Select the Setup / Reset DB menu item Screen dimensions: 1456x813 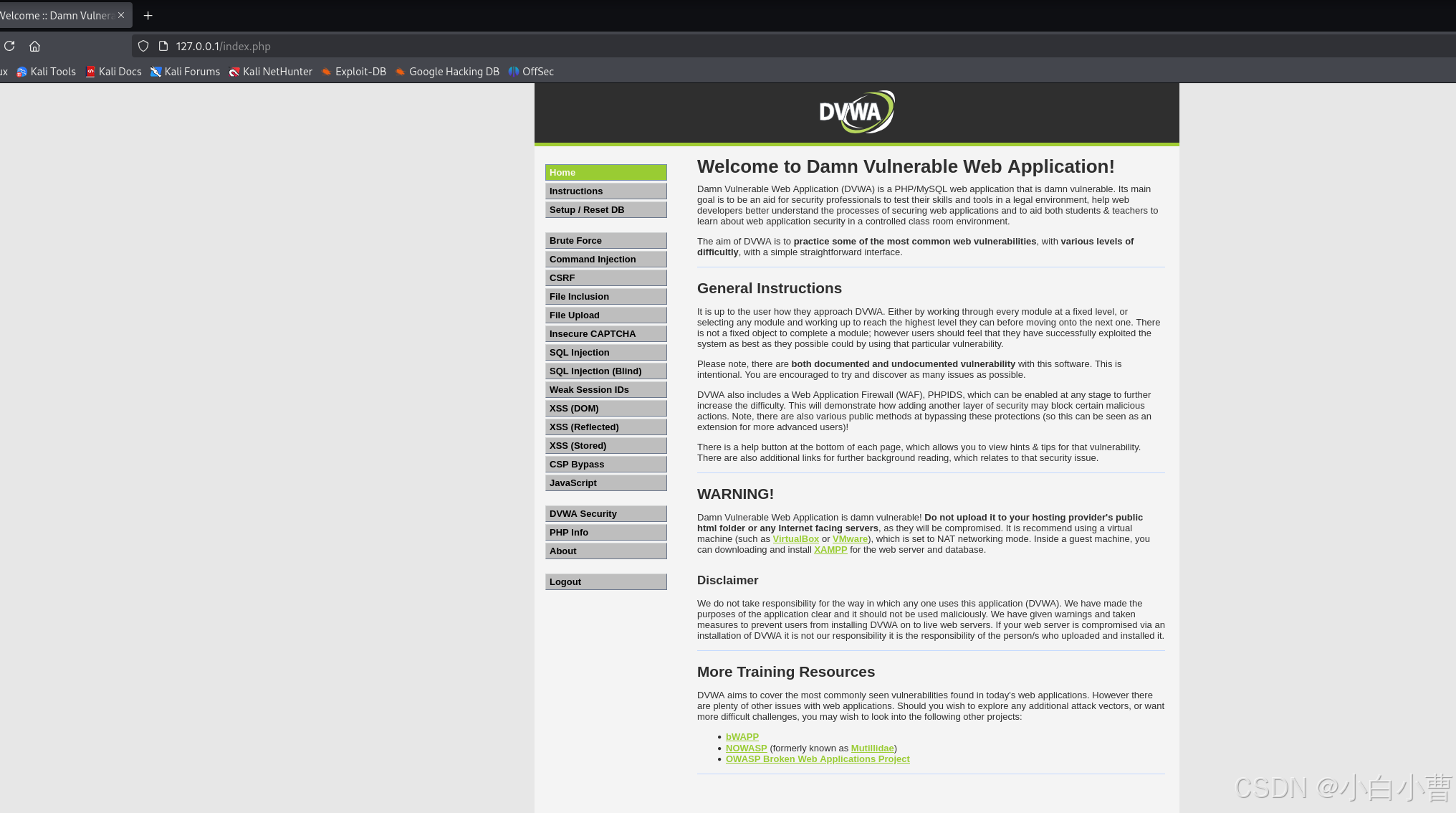coord(605,210)
